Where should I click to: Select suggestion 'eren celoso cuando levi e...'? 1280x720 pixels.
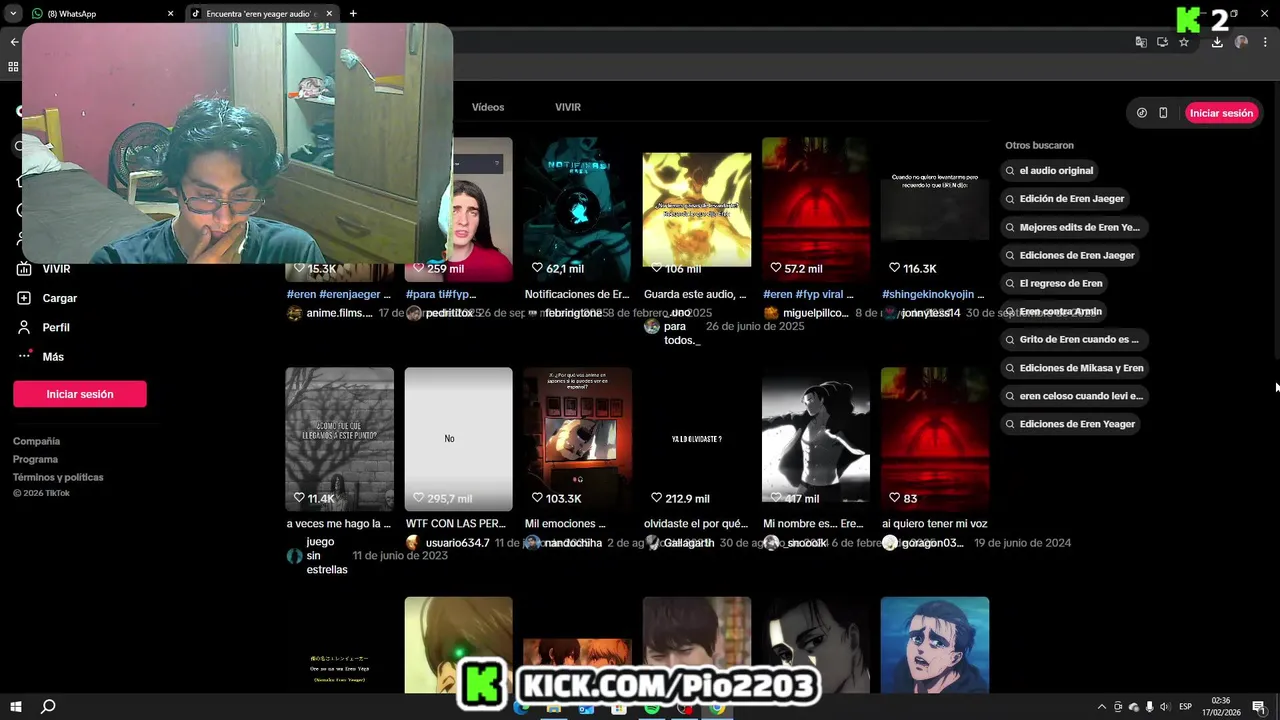[1075, 396]
